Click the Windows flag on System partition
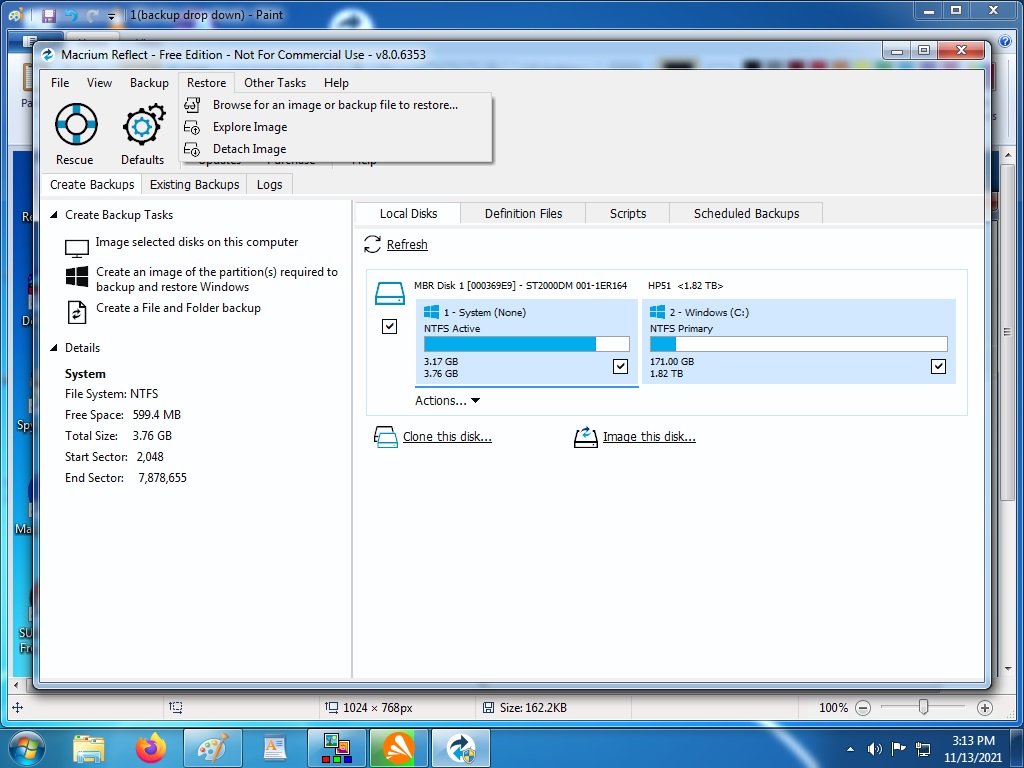The height and width of the screenshot is (768, 1024). [432, 312]
